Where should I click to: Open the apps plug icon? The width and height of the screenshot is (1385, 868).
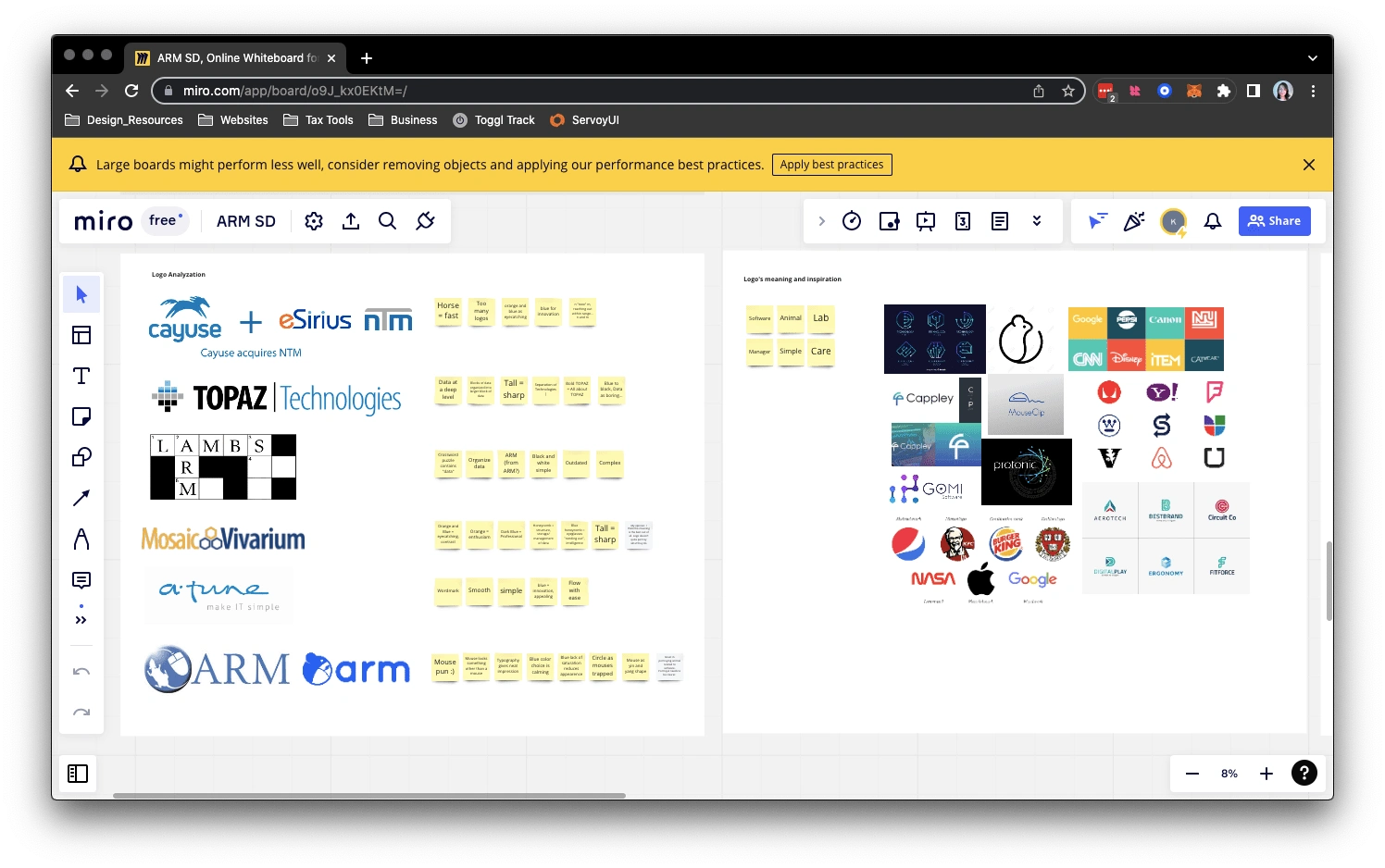[425, 221]
